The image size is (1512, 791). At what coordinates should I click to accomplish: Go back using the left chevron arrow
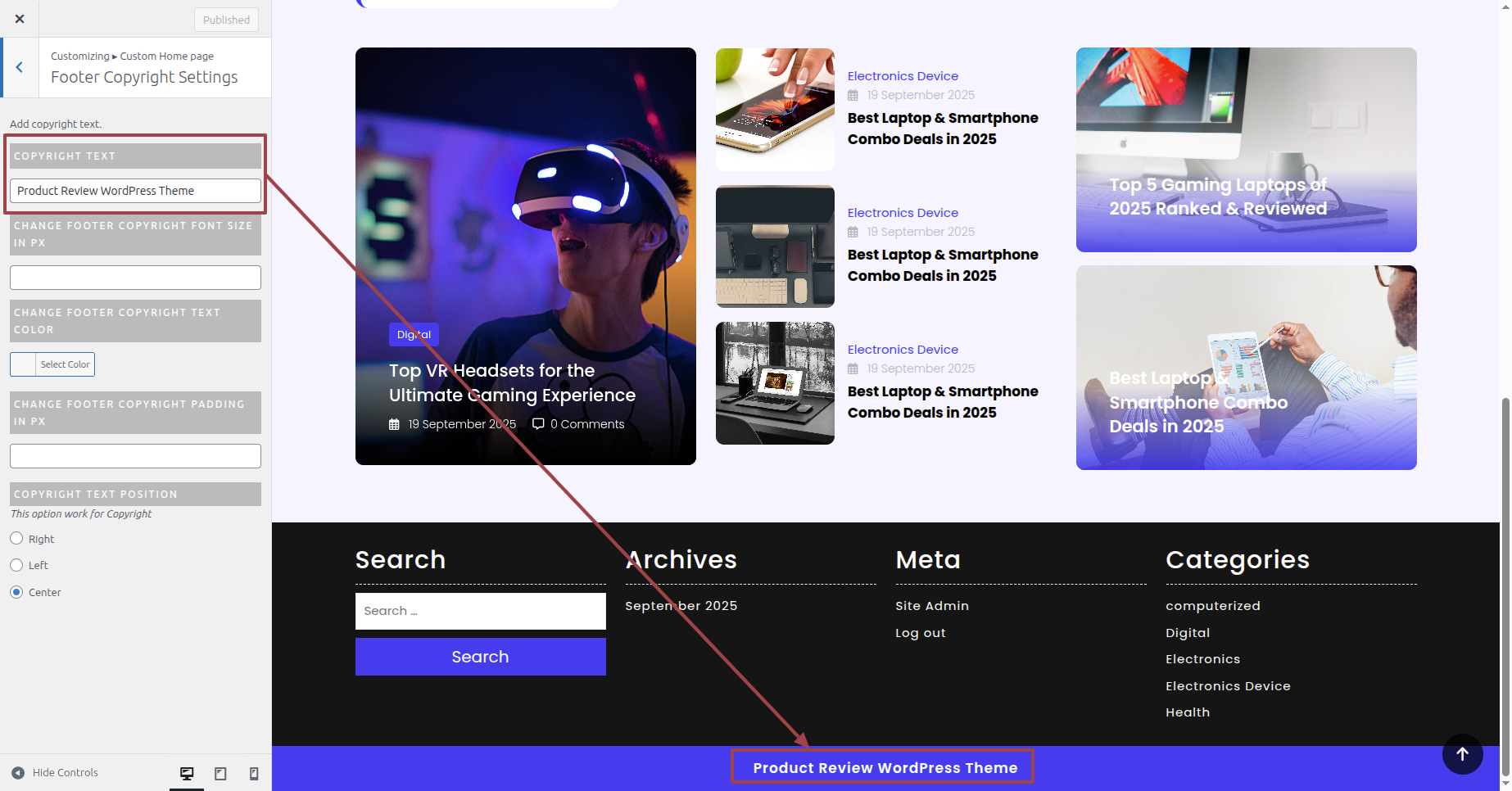pos(20,68)
